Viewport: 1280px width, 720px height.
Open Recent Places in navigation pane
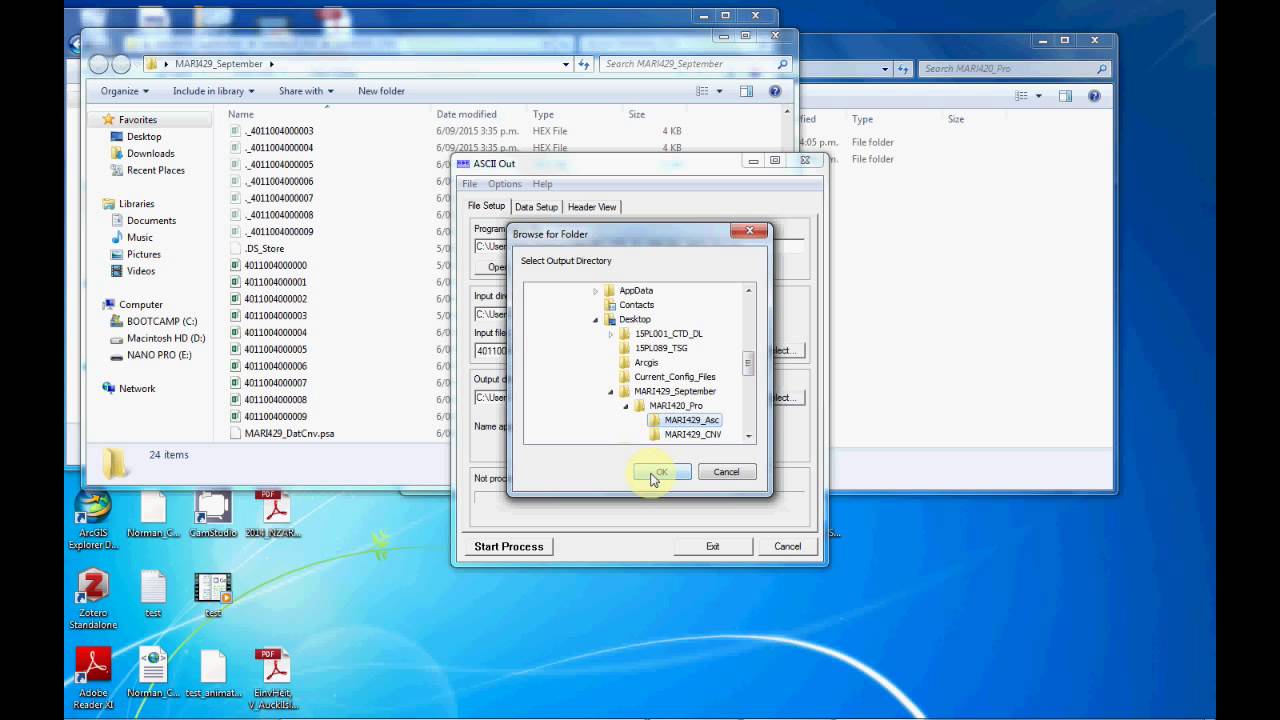pyautogui.click(x=155, y=170)
